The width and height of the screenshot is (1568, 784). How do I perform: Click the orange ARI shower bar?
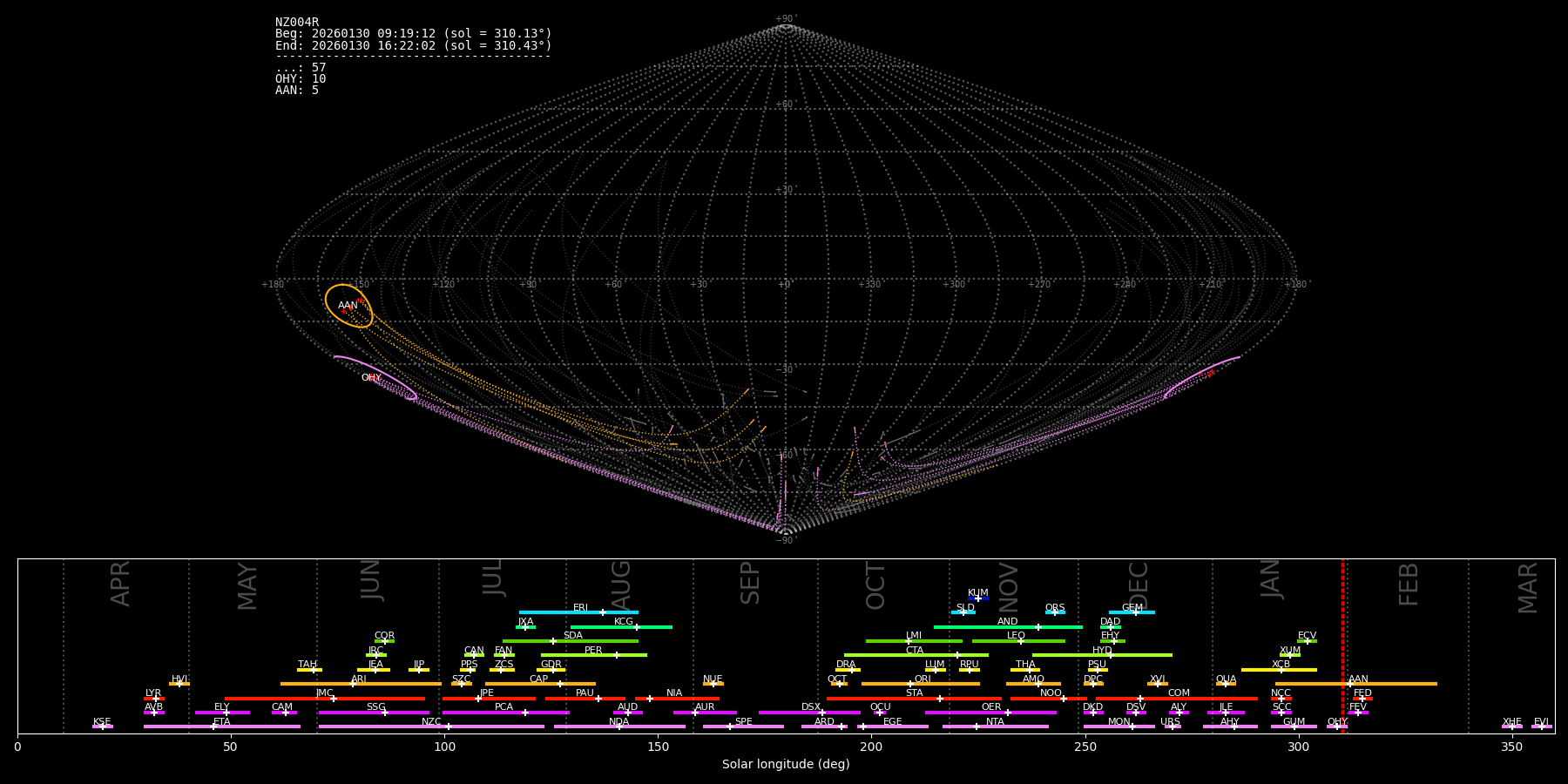tap(361, 684)
